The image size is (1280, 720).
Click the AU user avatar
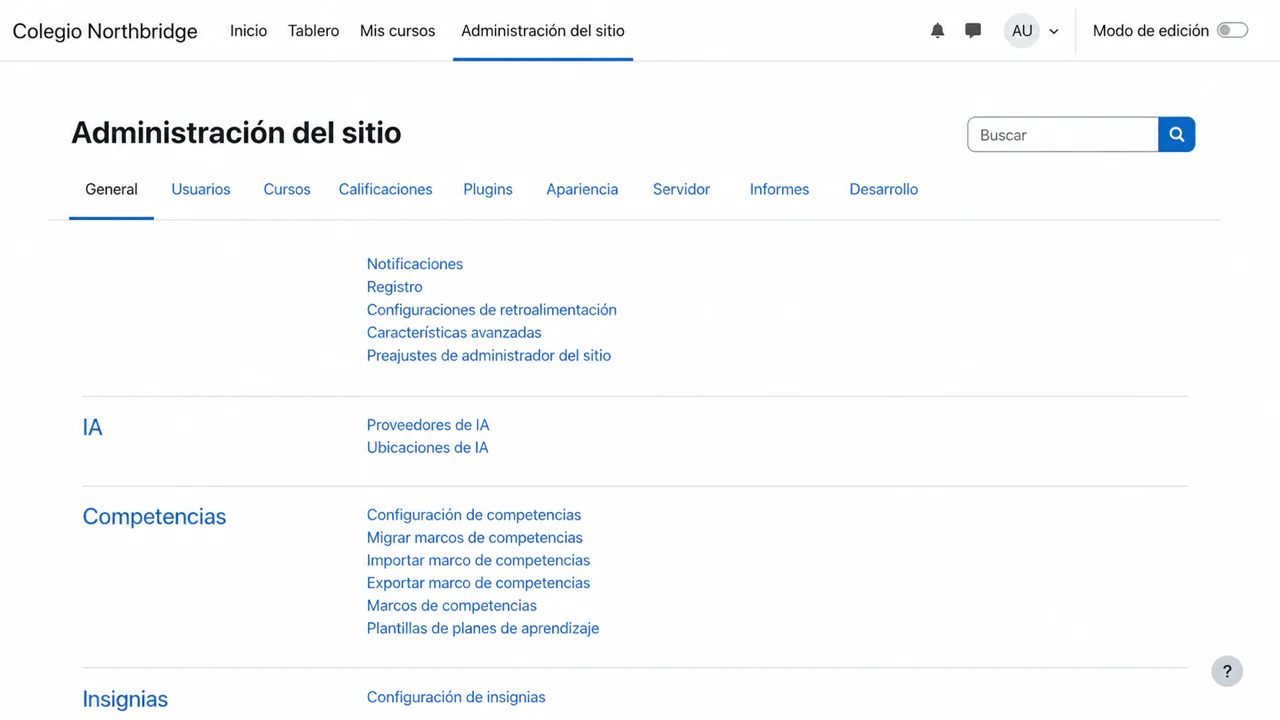tap(1022, 31)
